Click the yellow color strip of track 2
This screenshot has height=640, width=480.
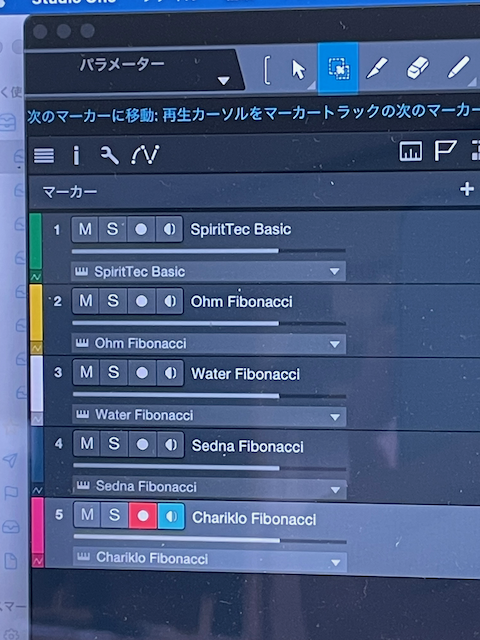(x=36, y=313)
